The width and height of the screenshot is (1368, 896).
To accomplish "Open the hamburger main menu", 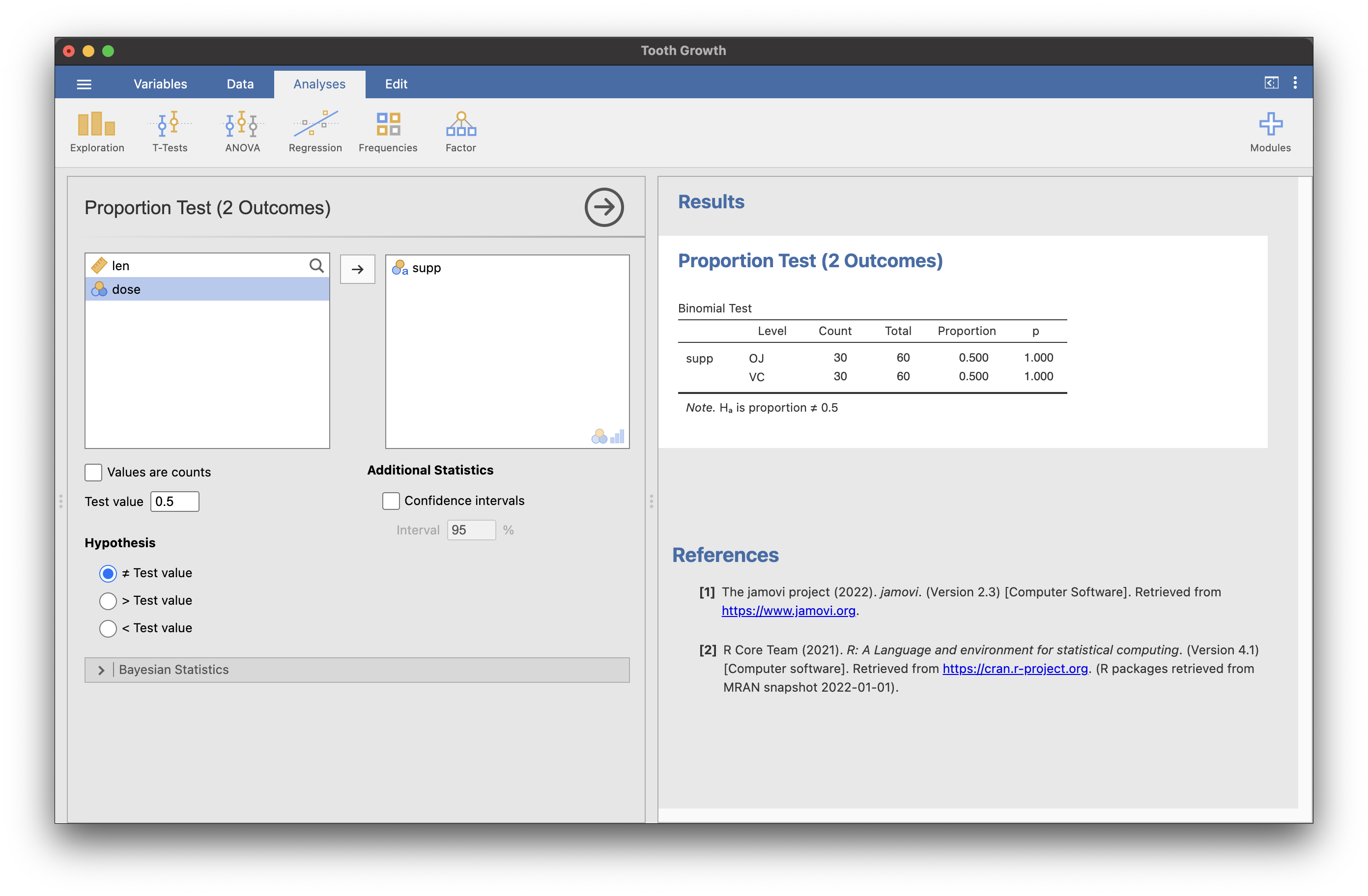I will [84, 84].
